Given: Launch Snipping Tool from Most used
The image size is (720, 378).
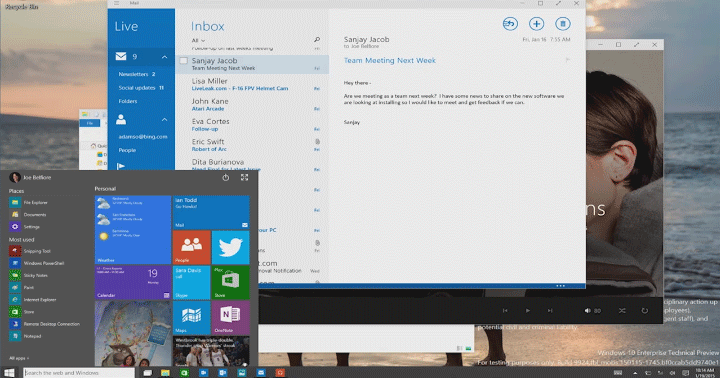Looking at the screenshot, I should (x=31, y=251).
